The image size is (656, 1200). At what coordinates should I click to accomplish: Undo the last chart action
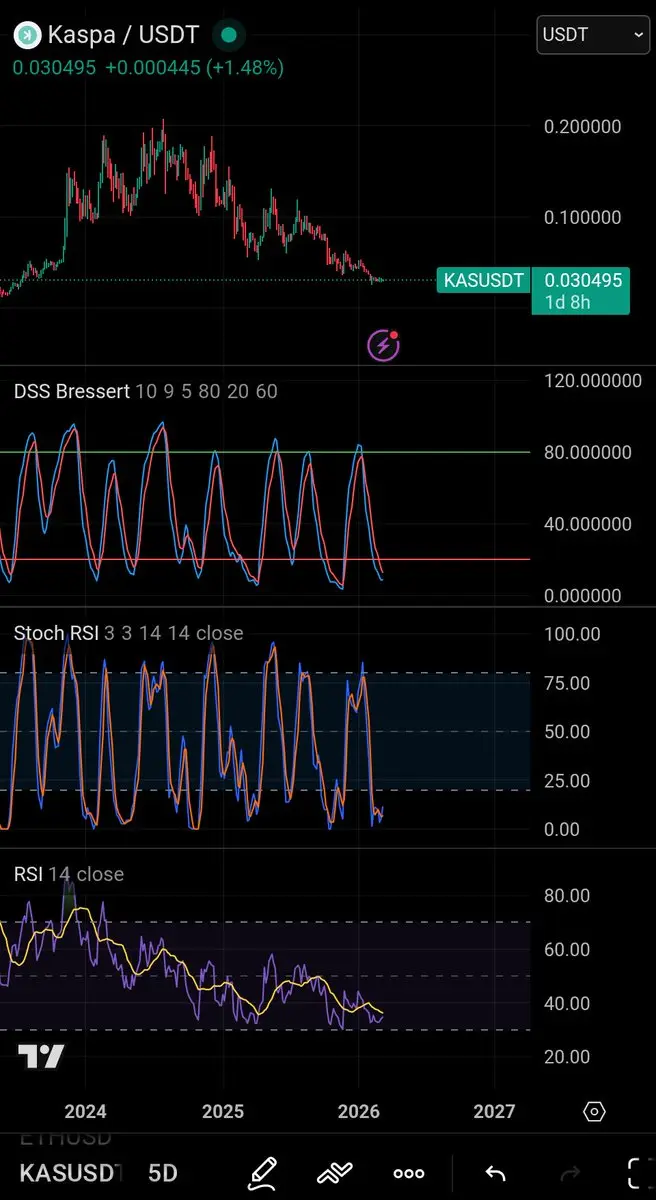pyautogui.click(x=495, y=1173)
